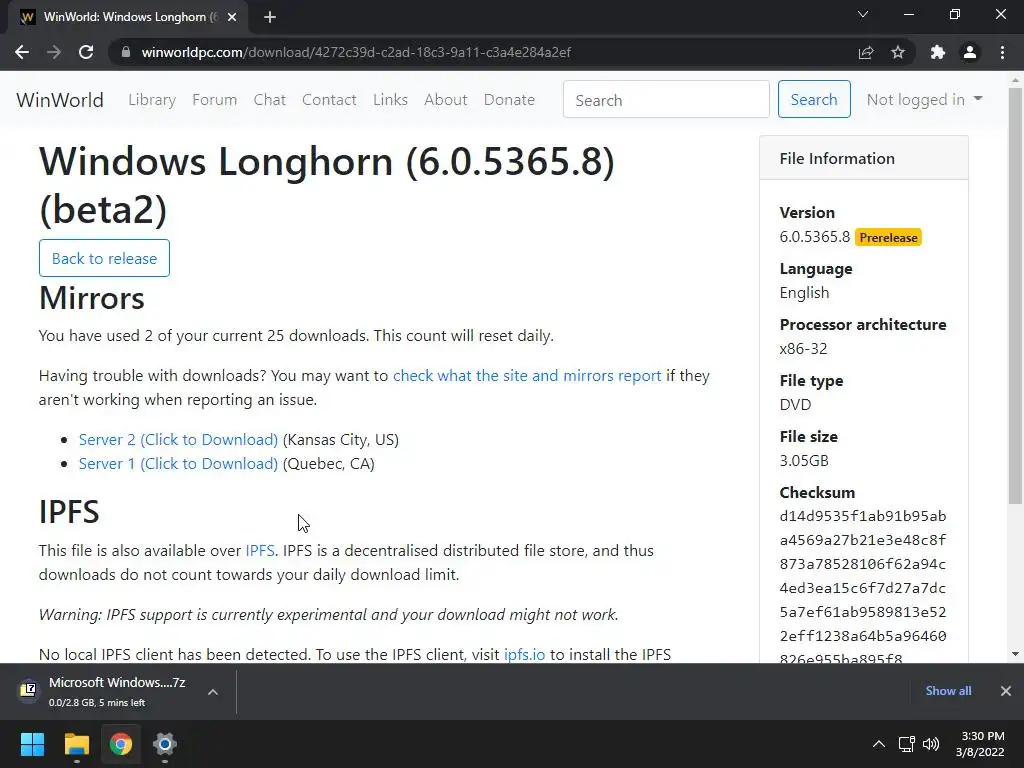Open the Contact menu item
This screenshot has width=1024, height=768.
[x=329, y=100]
